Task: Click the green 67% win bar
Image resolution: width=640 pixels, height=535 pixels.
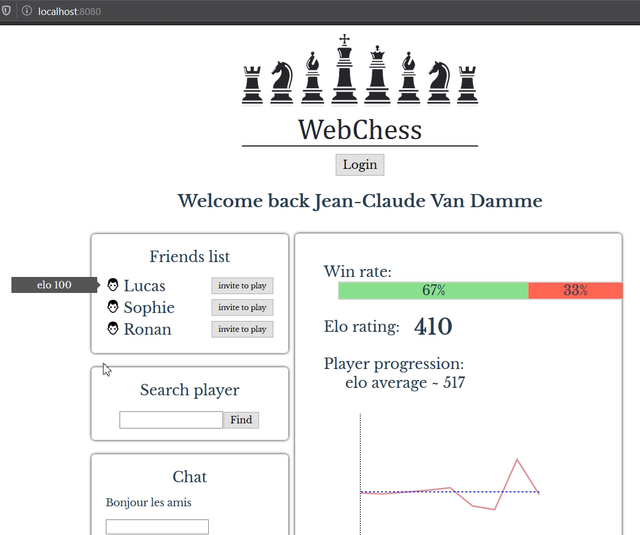Action: pos(433,291)
